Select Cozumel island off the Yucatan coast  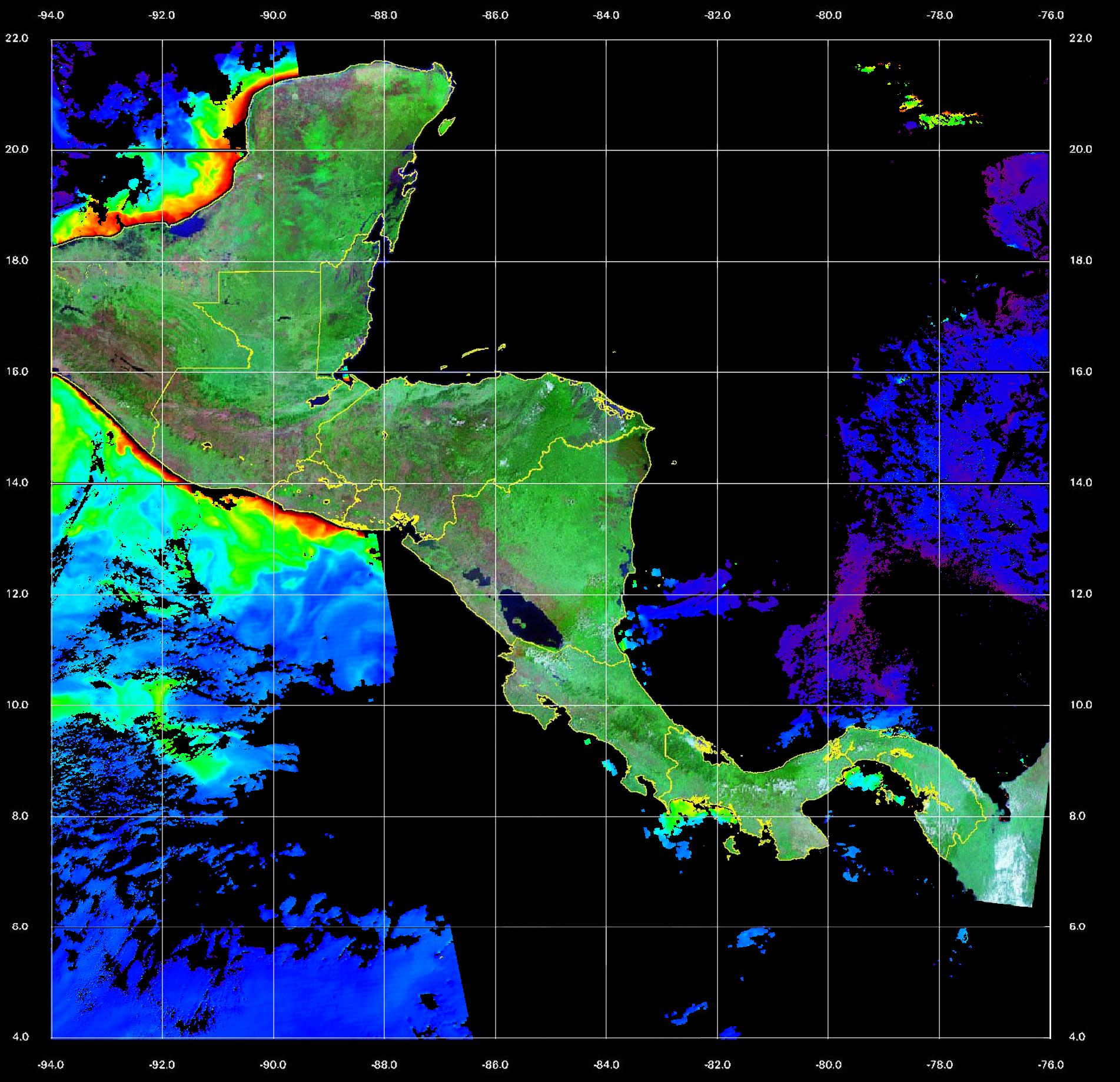pos(447,125)
